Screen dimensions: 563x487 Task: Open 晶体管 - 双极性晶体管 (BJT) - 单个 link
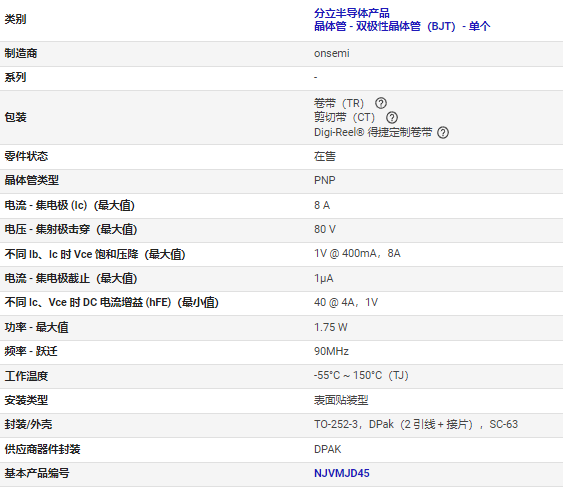(x=402, y=26)
